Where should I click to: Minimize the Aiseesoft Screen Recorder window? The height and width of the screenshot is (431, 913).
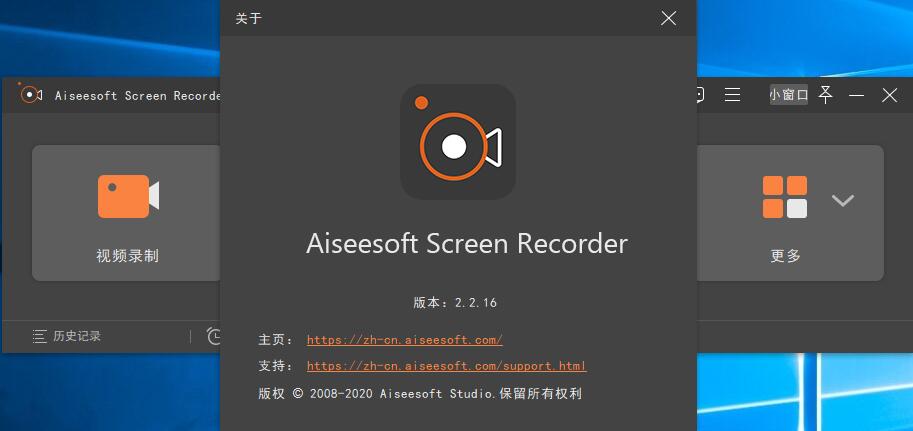[857, 96]
